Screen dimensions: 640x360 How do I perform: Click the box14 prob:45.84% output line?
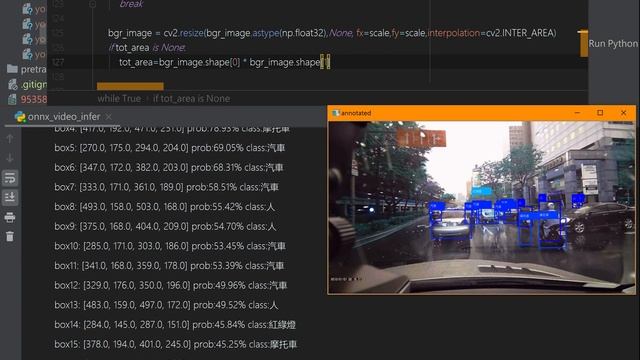175,324
